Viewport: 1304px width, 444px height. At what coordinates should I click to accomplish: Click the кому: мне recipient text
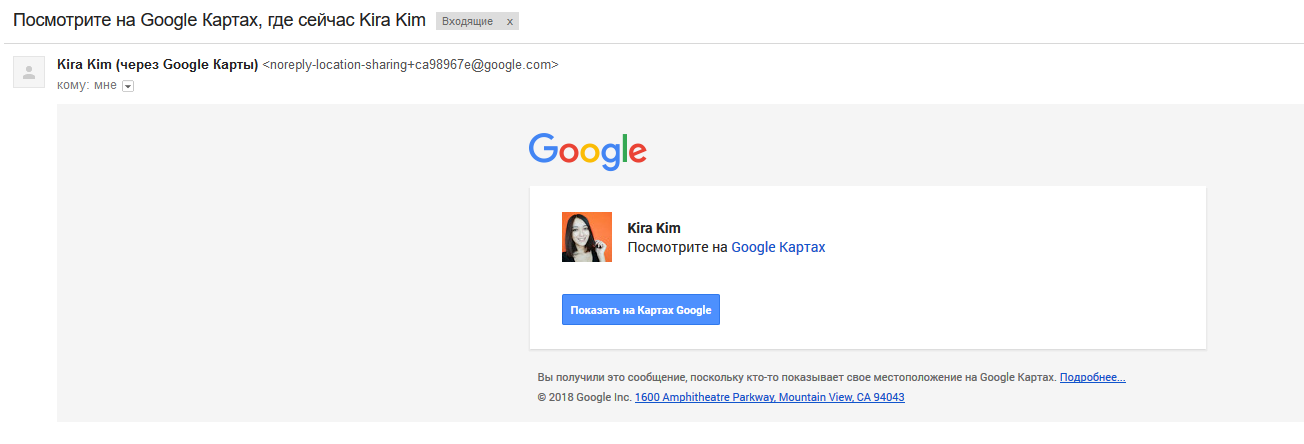[x=86, y=86]
